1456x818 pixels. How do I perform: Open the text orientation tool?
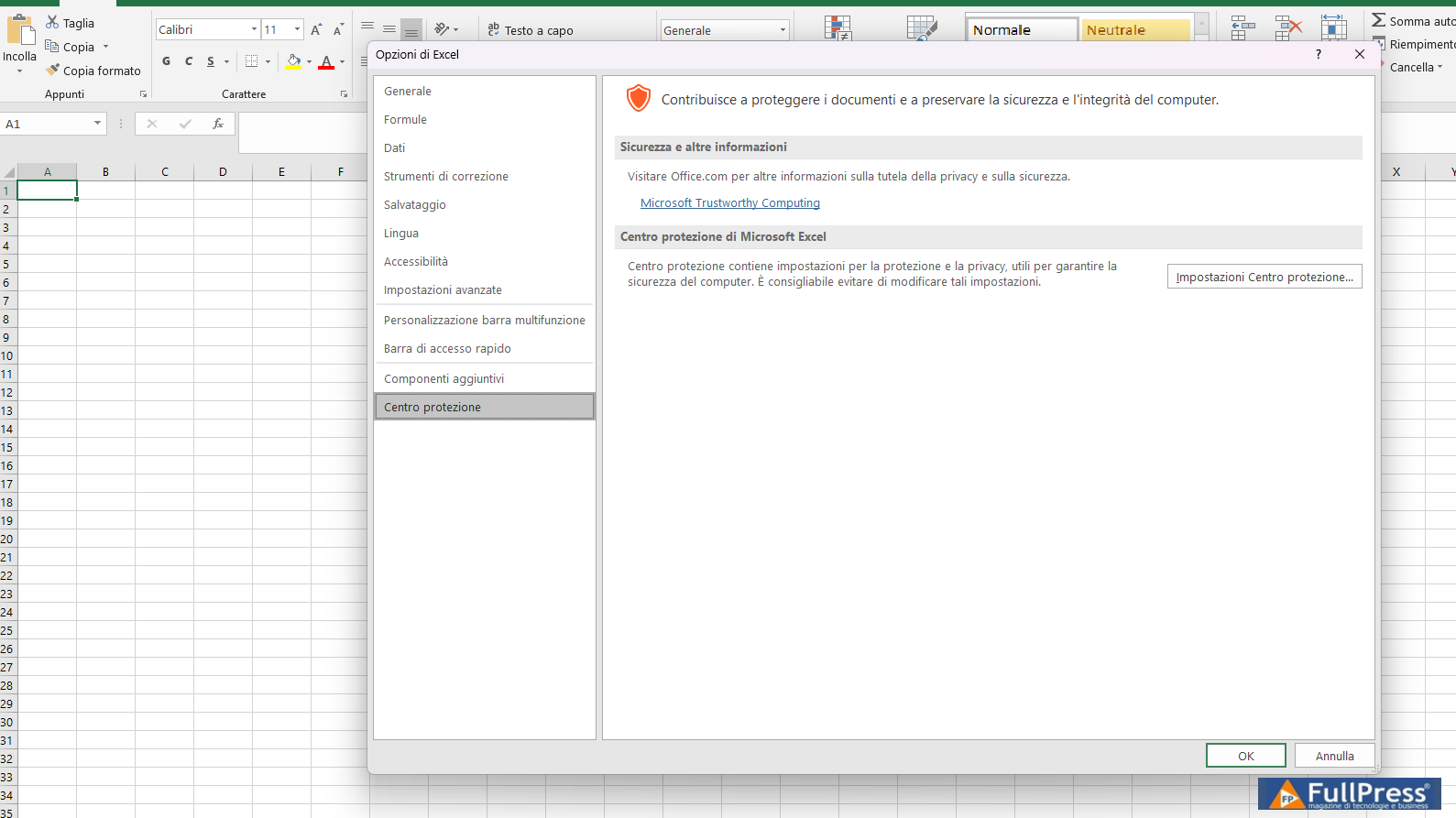tap(443, 30)
